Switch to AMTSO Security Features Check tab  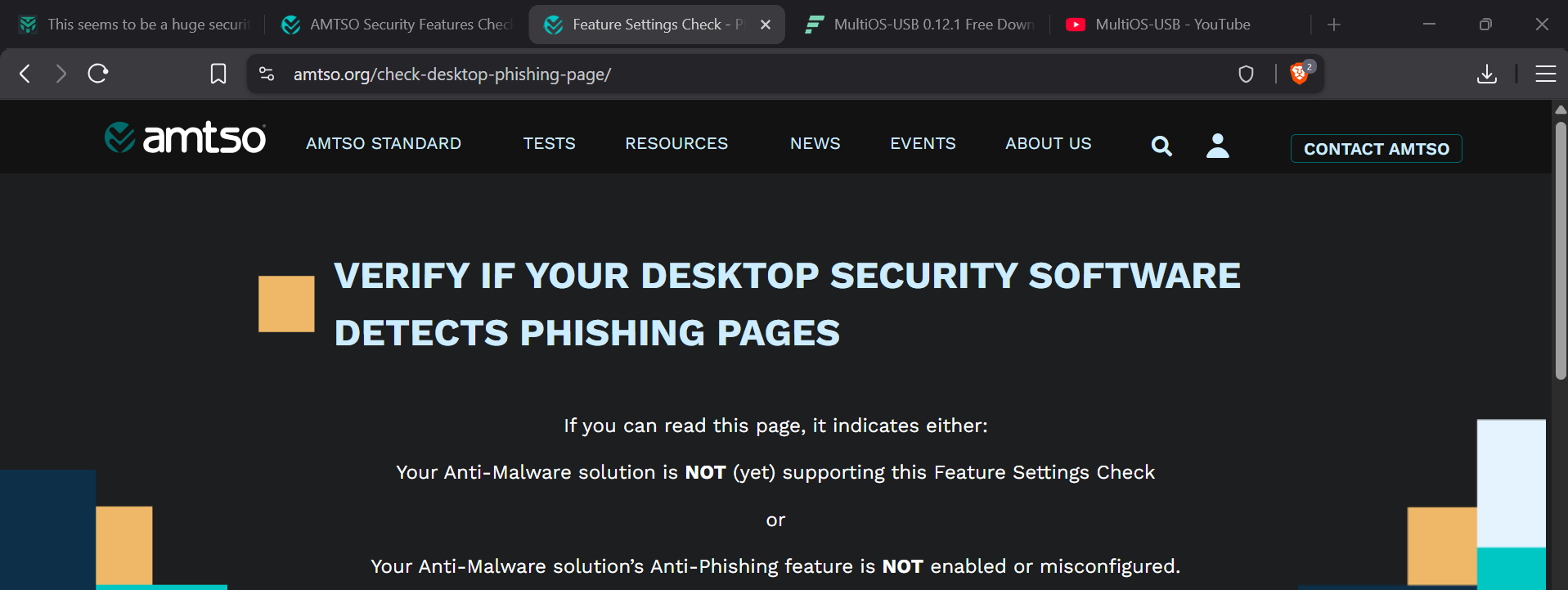coord(397,25)
